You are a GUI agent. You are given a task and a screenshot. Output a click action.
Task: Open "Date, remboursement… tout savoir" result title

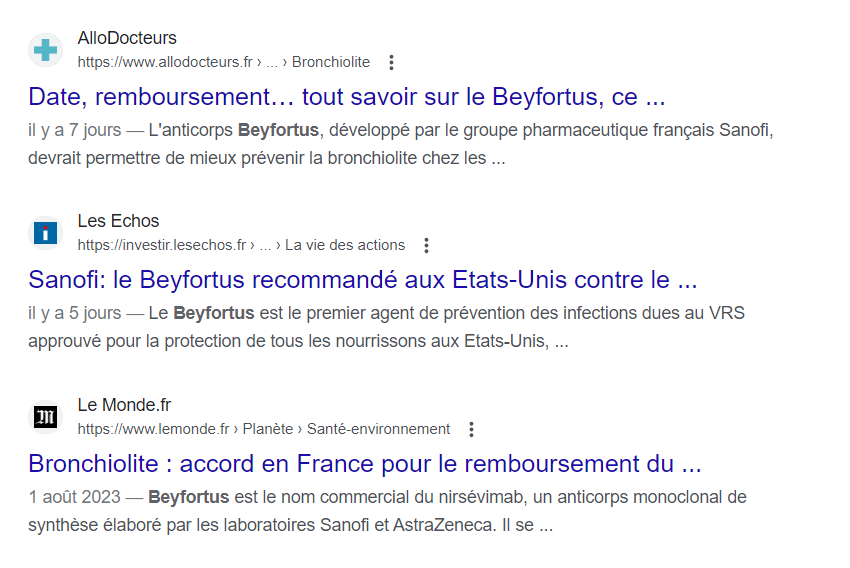tap(346, 97)
